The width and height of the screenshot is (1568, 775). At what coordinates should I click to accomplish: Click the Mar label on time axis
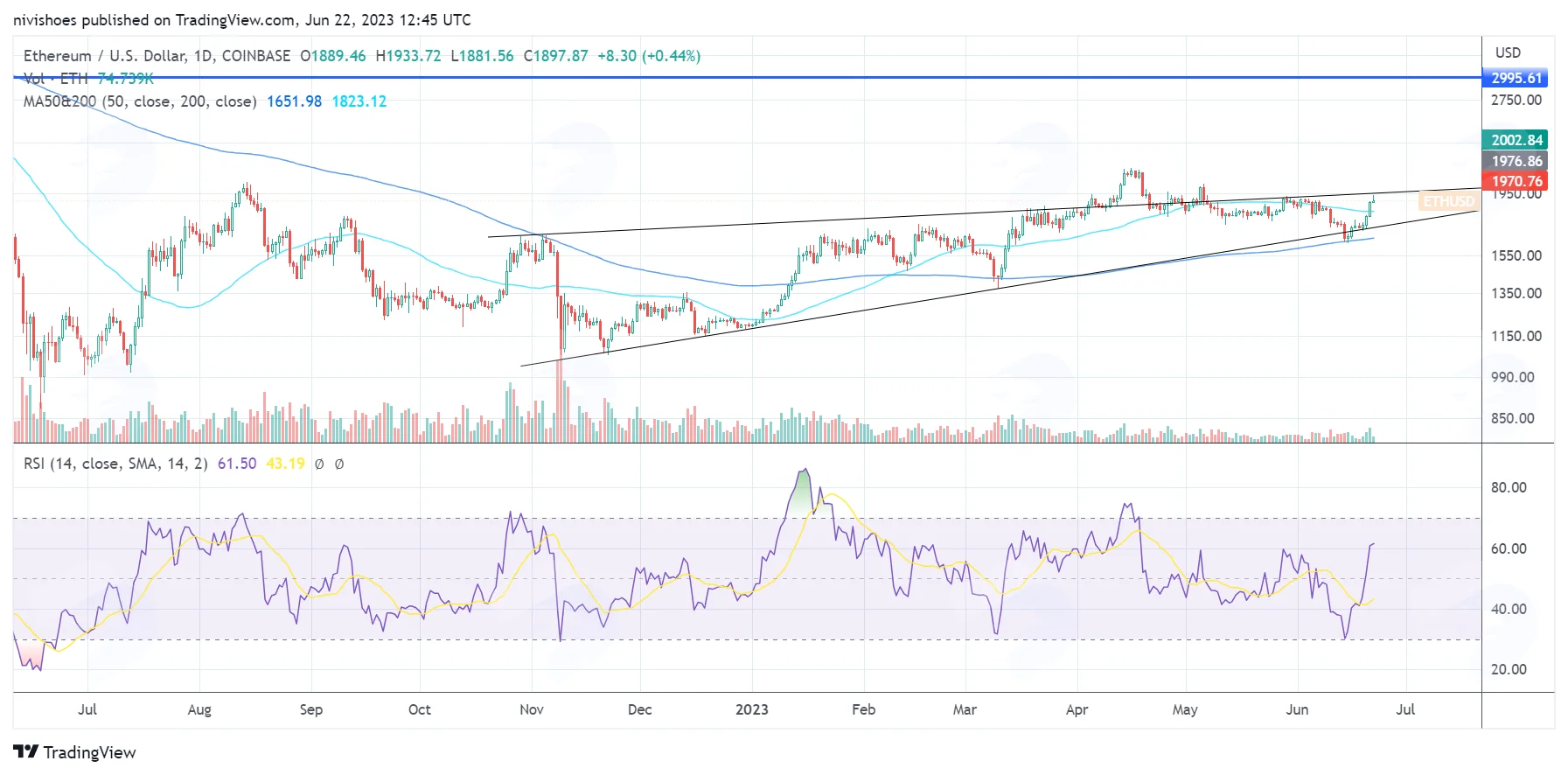click(x=965, y=709)
